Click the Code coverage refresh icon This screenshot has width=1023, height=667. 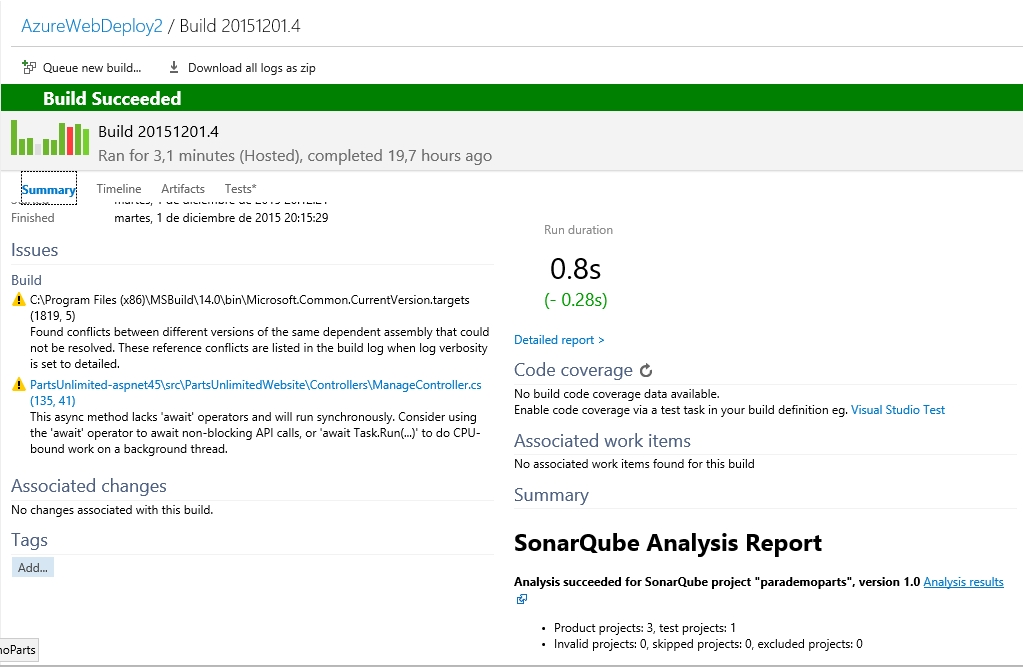point(646,371)
